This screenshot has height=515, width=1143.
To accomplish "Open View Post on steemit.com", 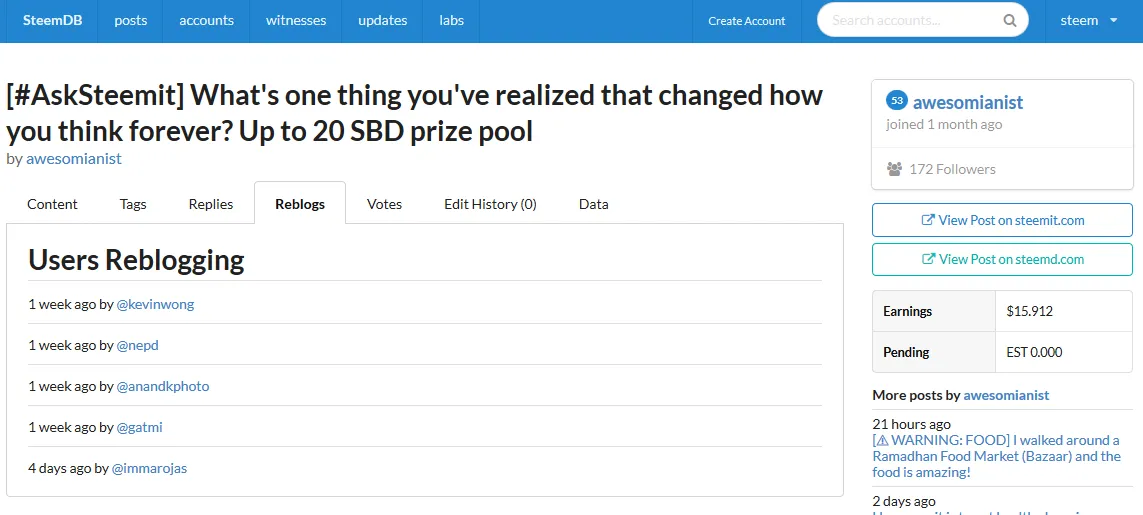I will click(1002, 220).
